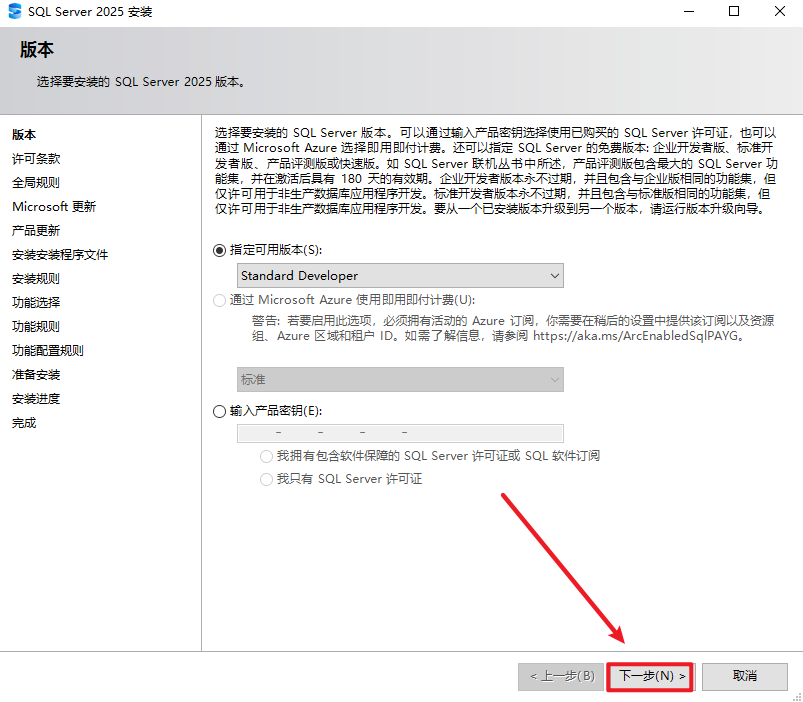Click the 上一步(B) back button
The width and height of the screenshot is (803, 702).
pyautogui.click(x=561, y=676)
